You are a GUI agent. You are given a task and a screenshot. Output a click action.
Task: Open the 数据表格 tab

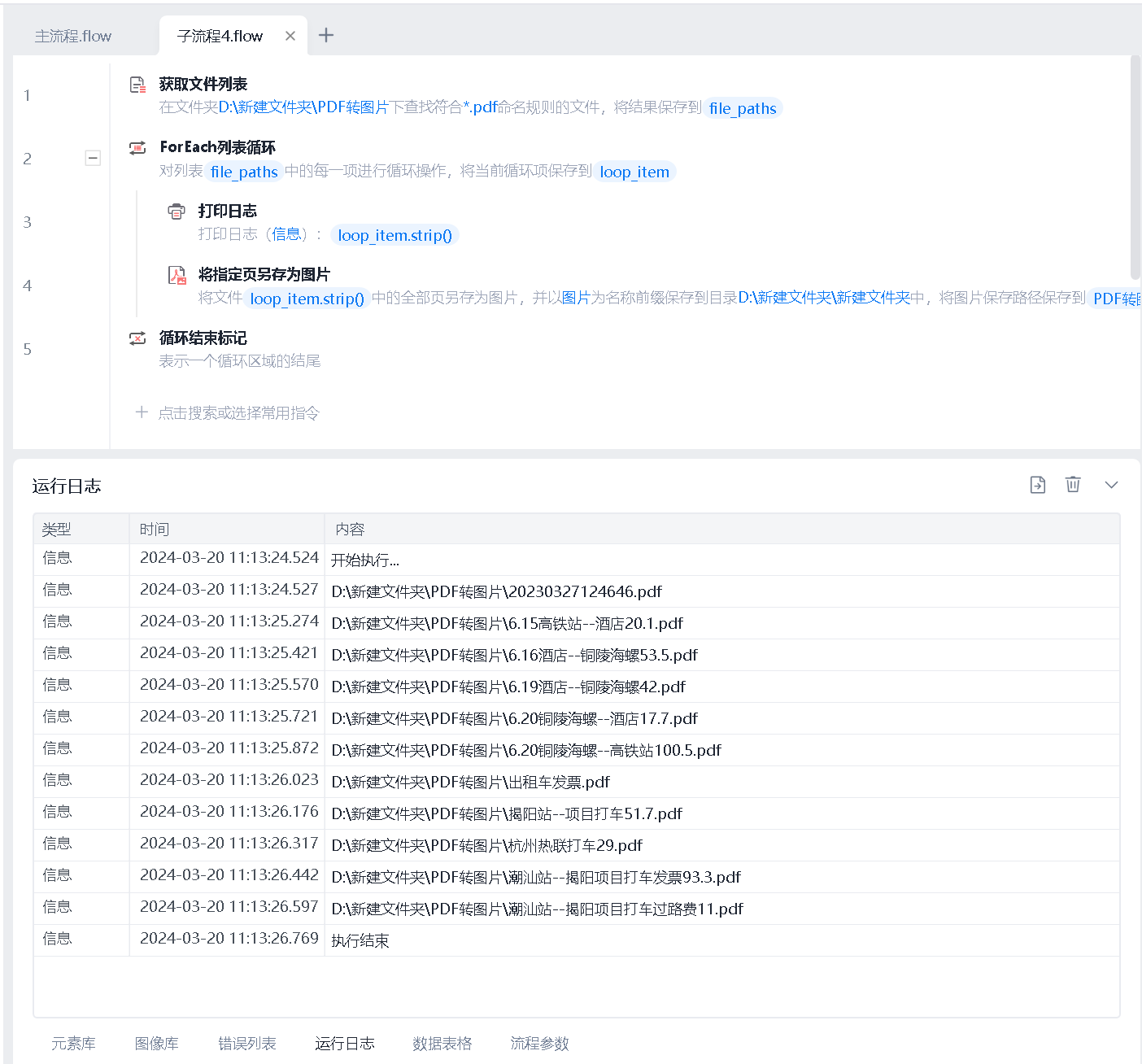coord(442,1043)
